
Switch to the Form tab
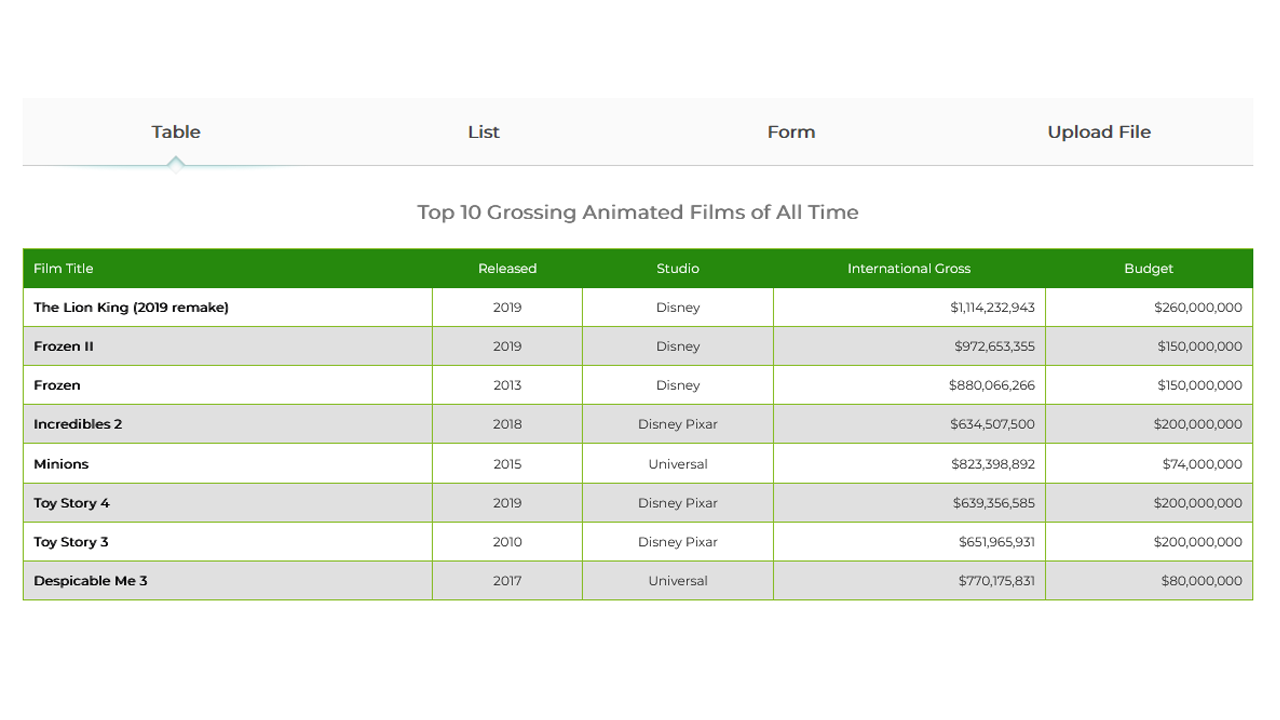pyautogui.click(x=791, y=131)
